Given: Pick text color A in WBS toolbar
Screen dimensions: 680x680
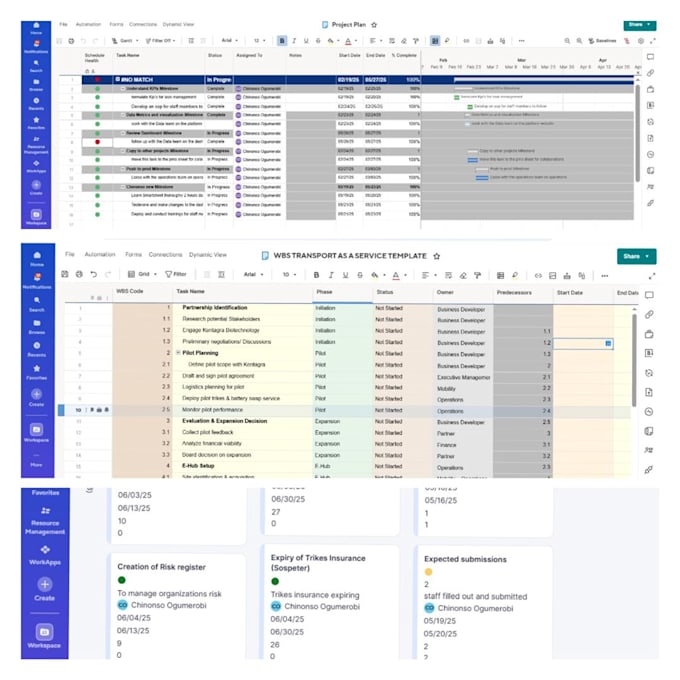Looking at the screenshot, I should [396, 275].
